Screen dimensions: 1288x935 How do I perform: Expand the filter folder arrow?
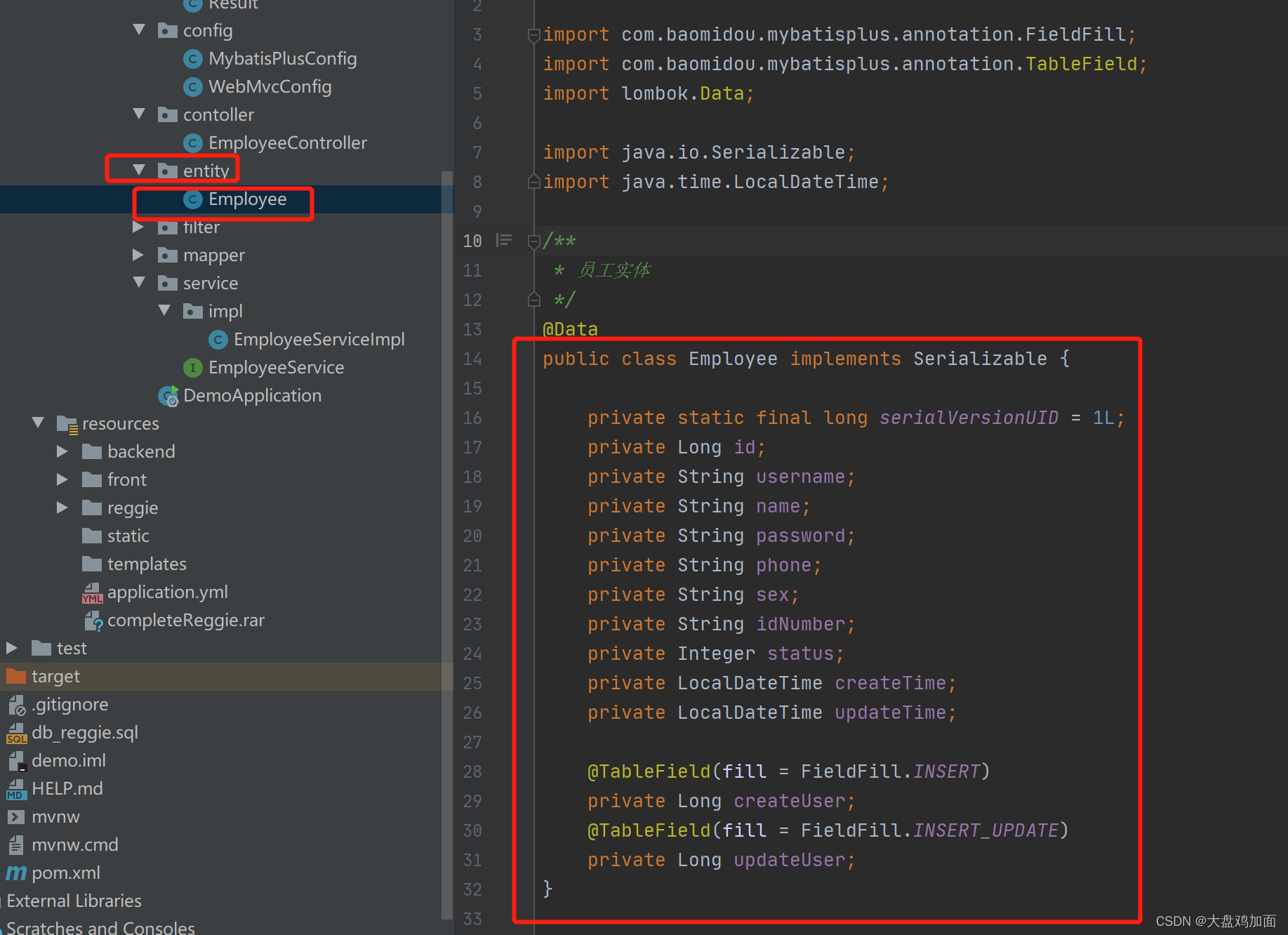(x=138, y=227)
